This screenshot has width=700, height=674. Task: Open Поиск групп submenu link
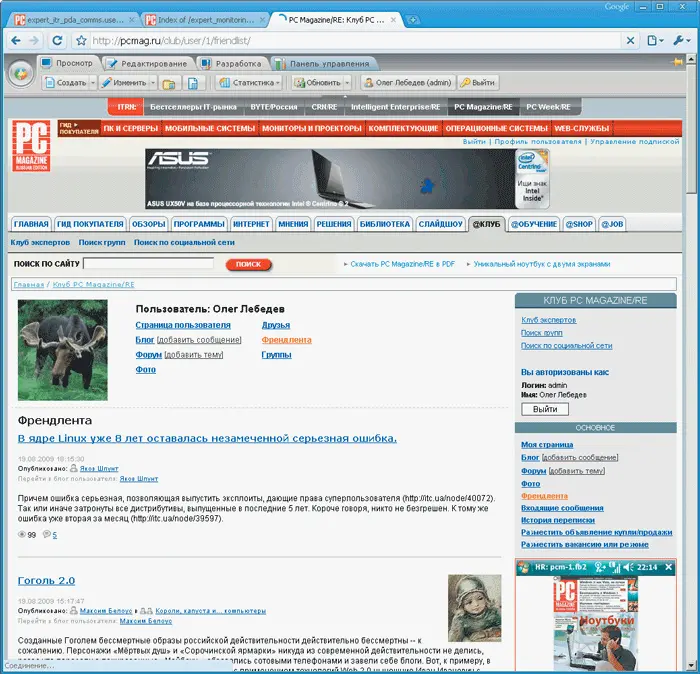click(x=102, y=242)
